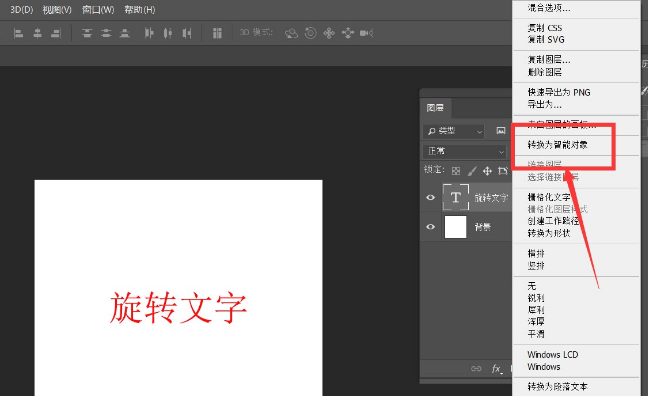
Task: Choose 转换为形状 in context menu
Action: tap(549, 233)
